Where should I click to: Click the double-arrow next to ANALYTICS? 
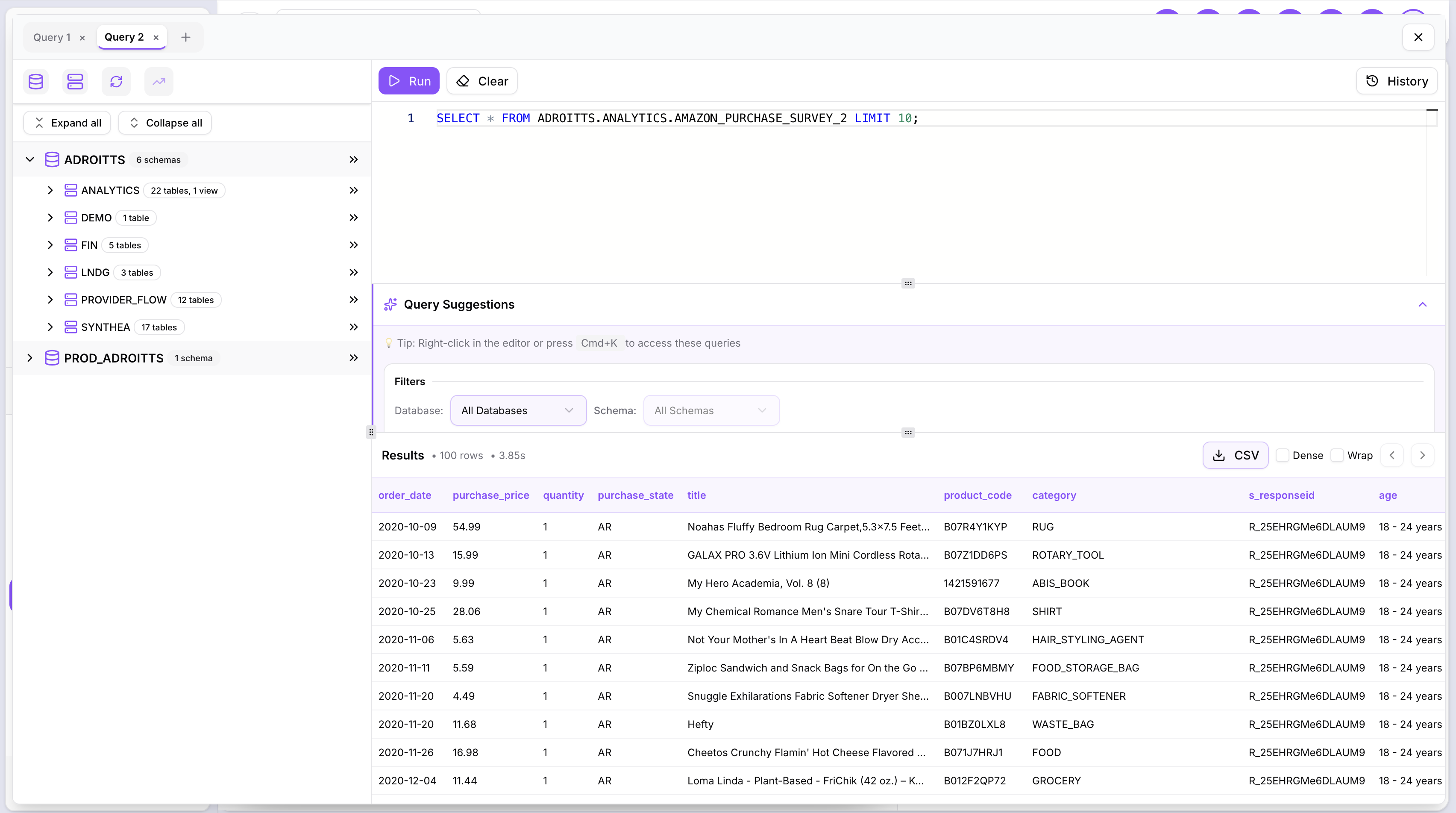coord(353,191)
